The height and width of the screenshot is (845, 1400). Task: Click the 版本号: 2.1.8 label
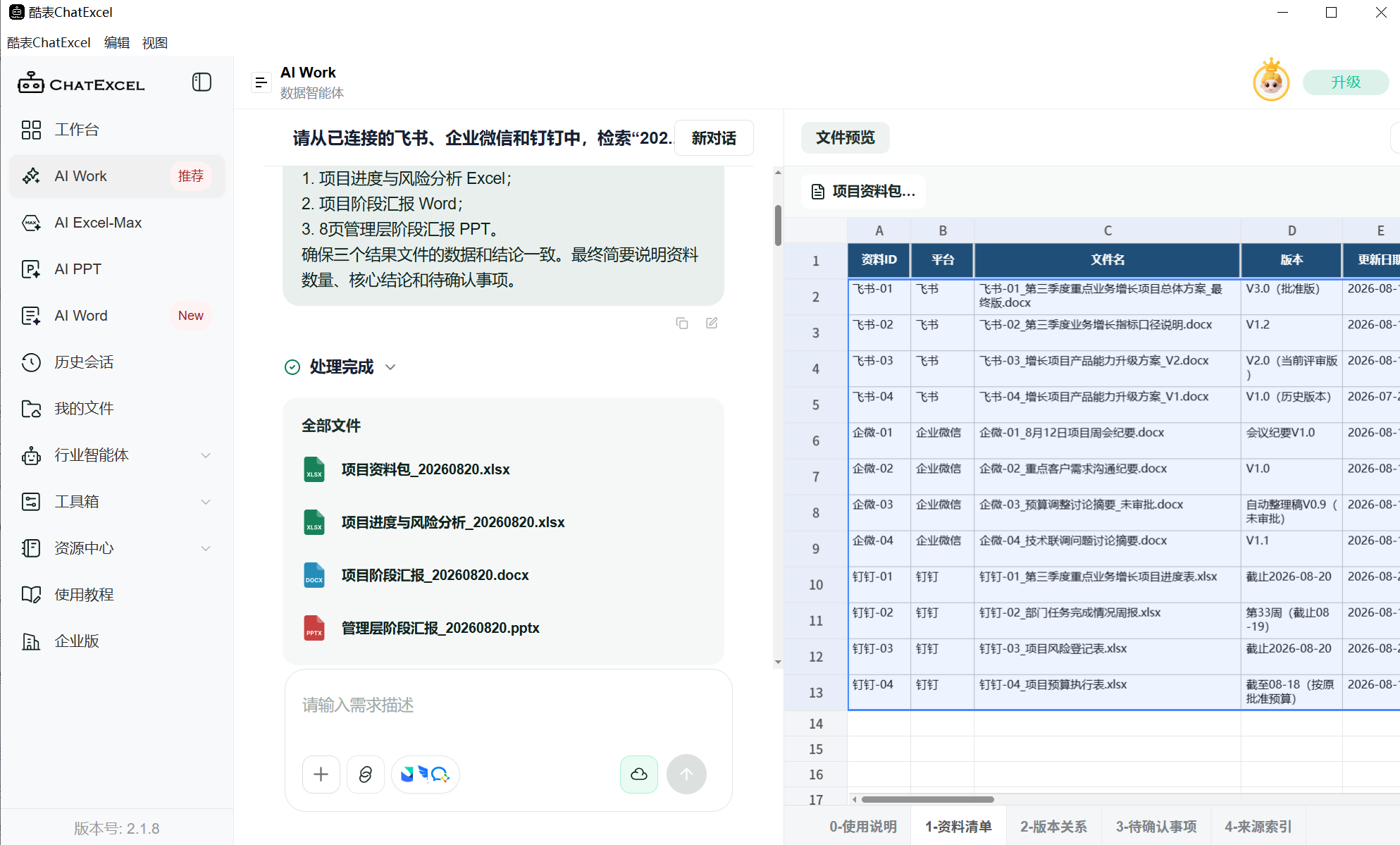click(x=117, y=829)
